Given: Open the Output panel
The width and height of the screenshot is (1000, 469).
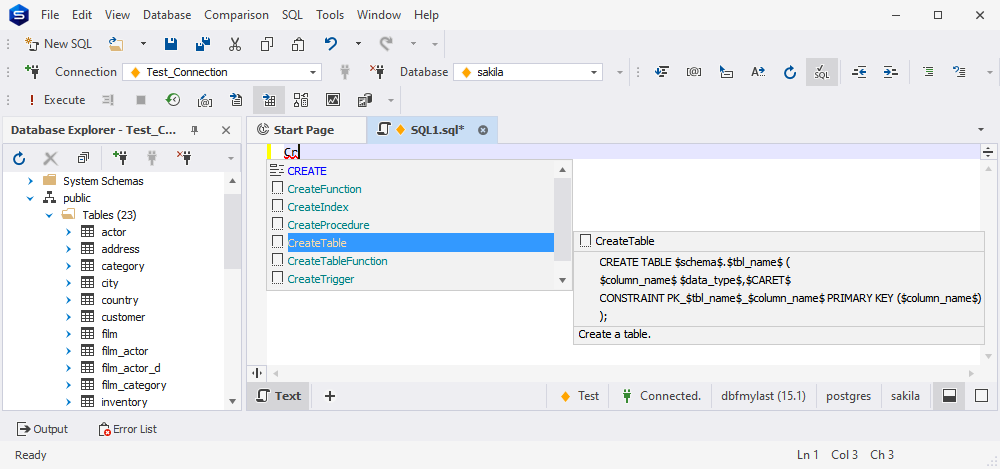Looking at the screenshot, I should coord(42,429).
